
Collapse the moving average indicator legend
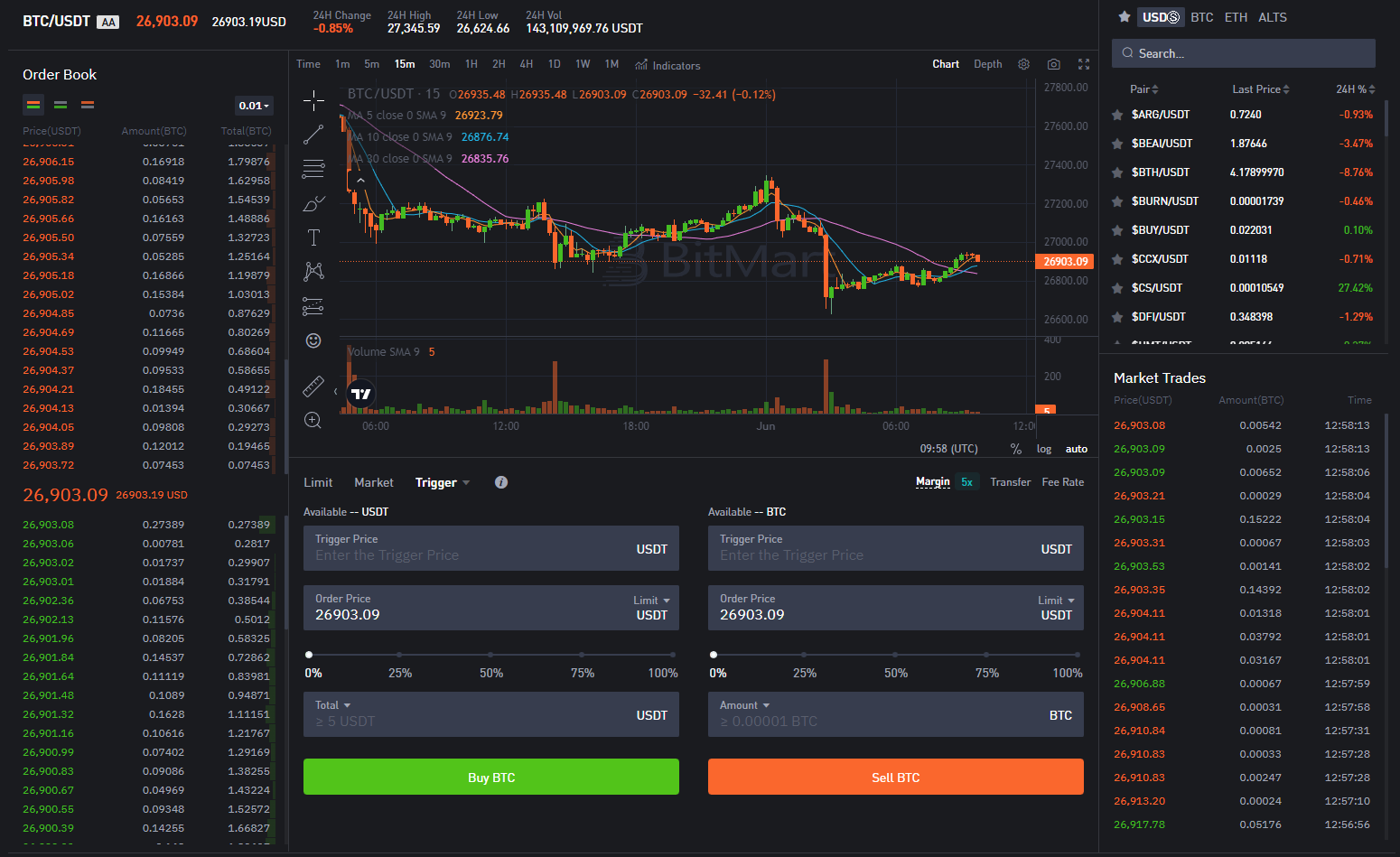click(x=360, y=181)
